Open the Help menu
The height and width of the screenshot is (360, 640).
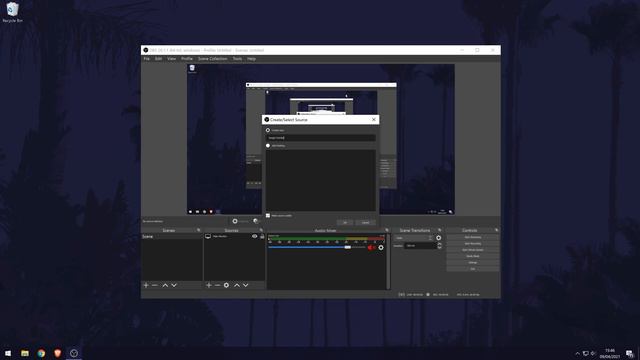point(251,59)
